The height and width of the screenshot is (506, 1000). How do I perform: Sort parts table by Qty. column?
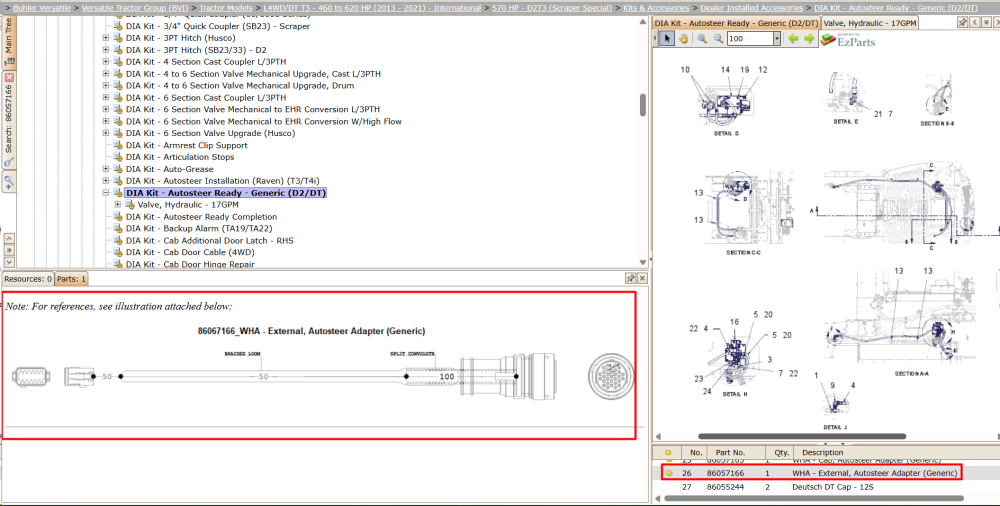pos(781,452)
